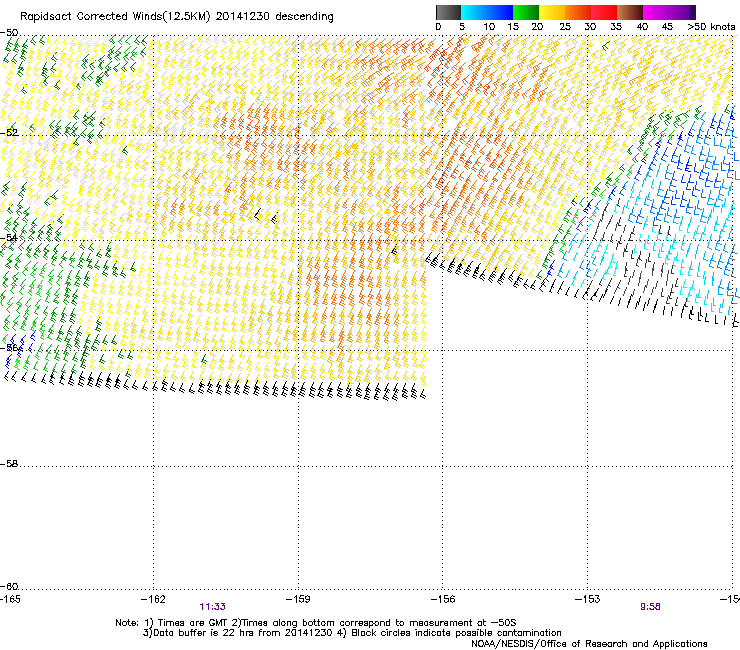
Task: Click the red 30-35 knots legend swatch
Action: (604, 12)
